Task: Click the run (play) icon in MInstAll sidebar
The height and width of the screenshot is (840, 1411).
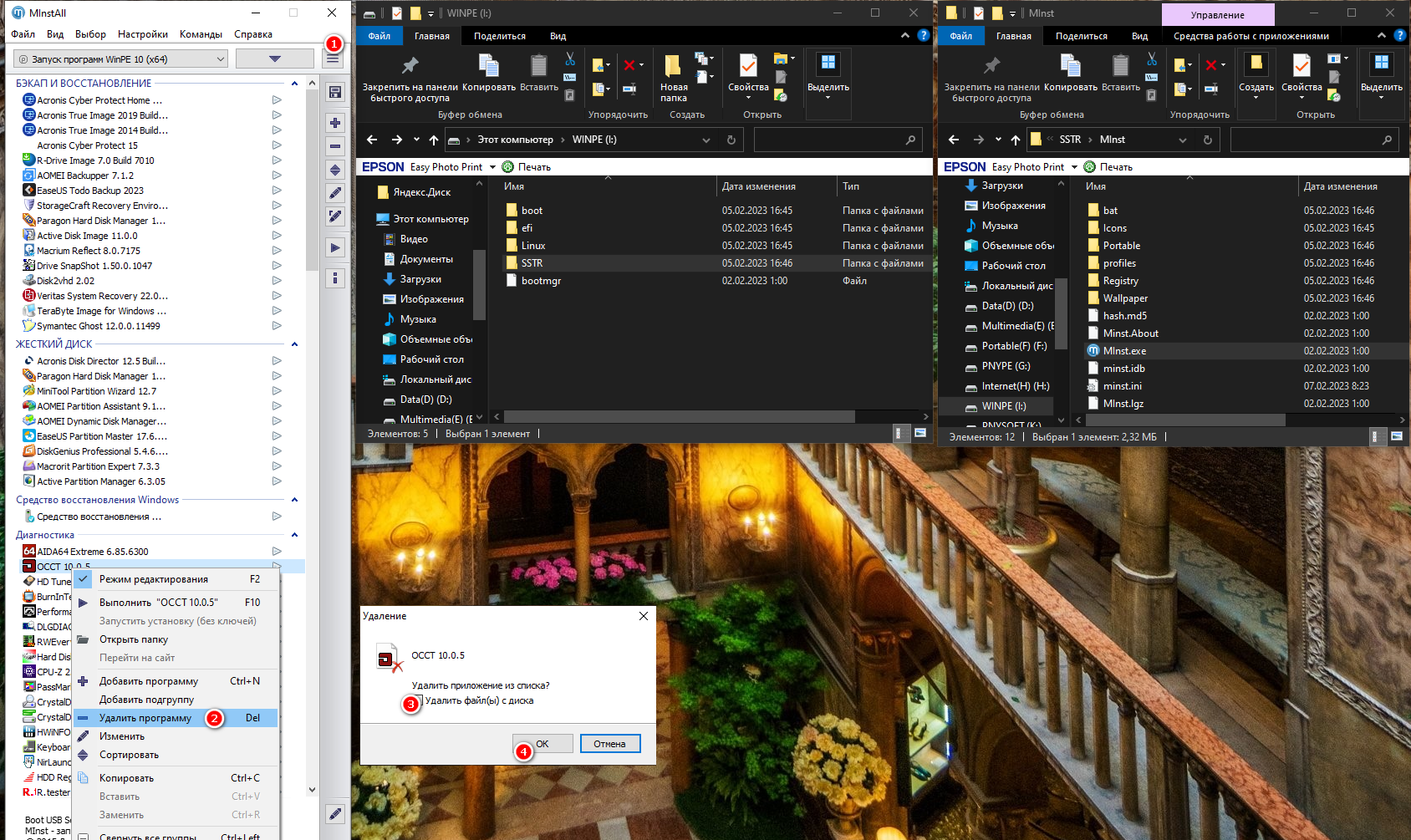Action: [335, 247]
